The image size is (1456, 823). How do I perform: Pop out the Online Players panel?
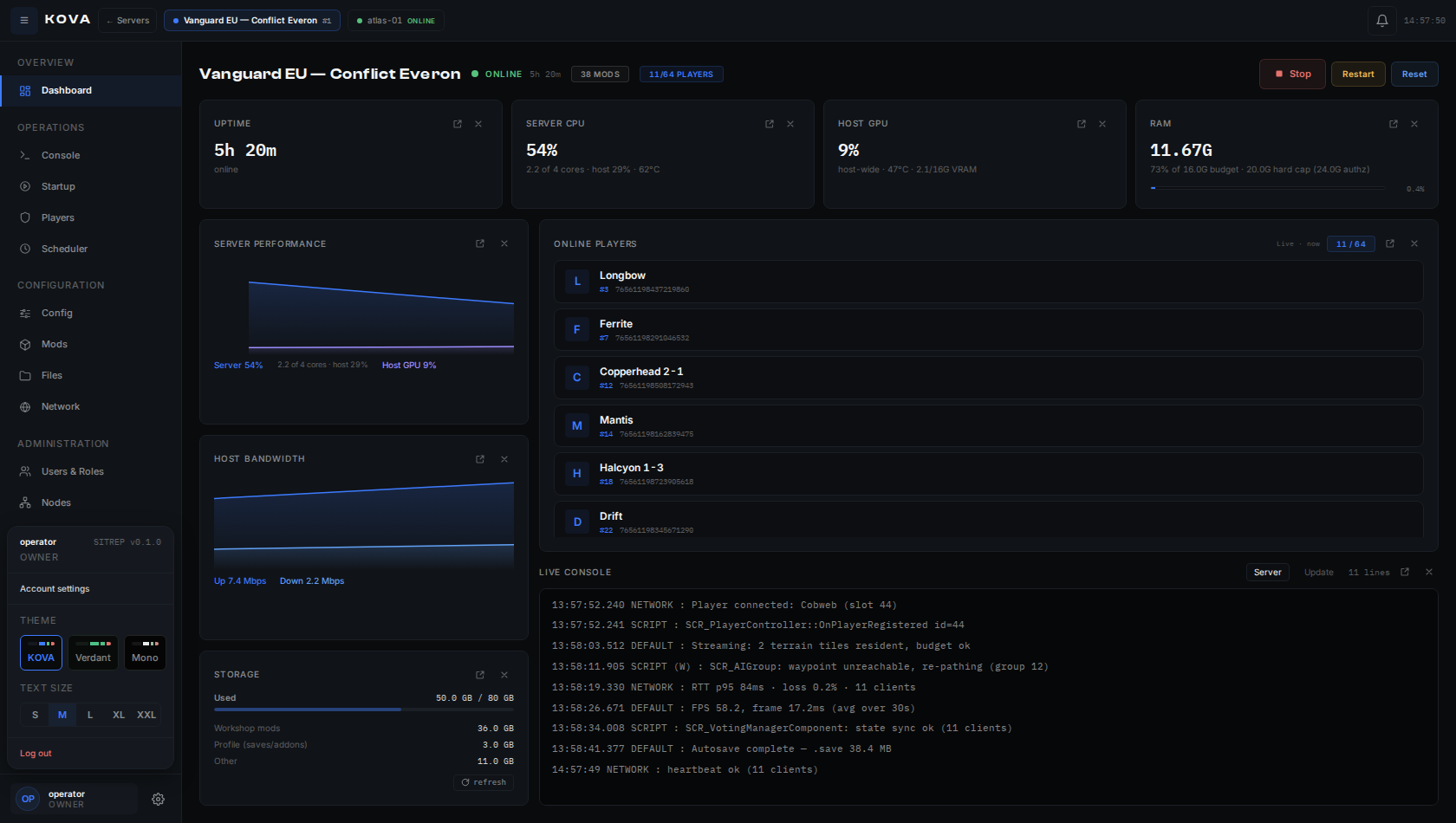click(x=1390, y=243)
